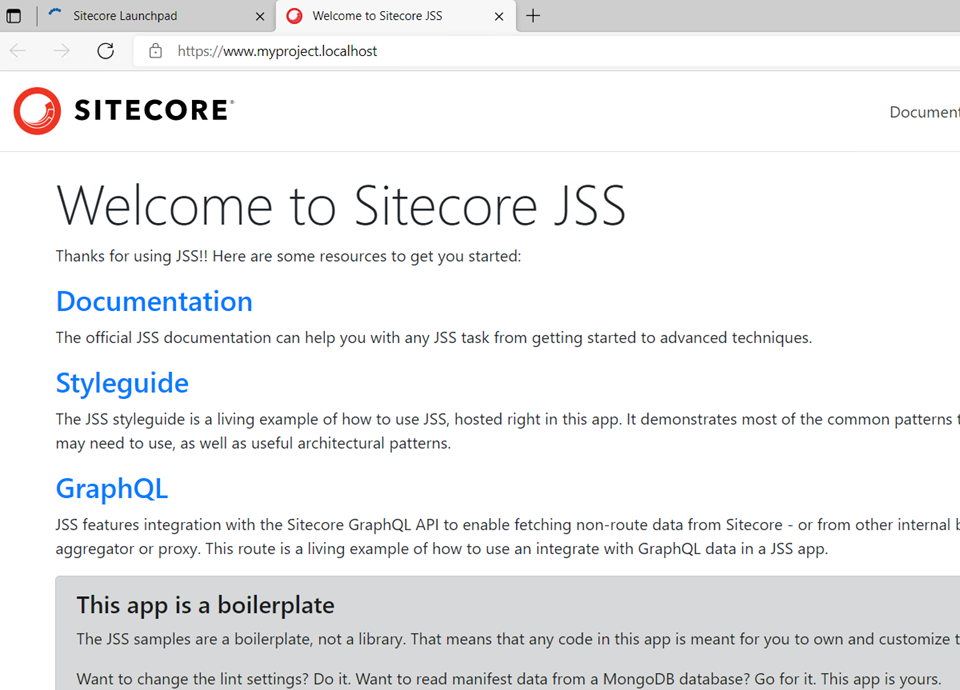Open the Documentation heading link
Image resolution: width=960 pixels, height=690 pixels.
pos(154,301)
